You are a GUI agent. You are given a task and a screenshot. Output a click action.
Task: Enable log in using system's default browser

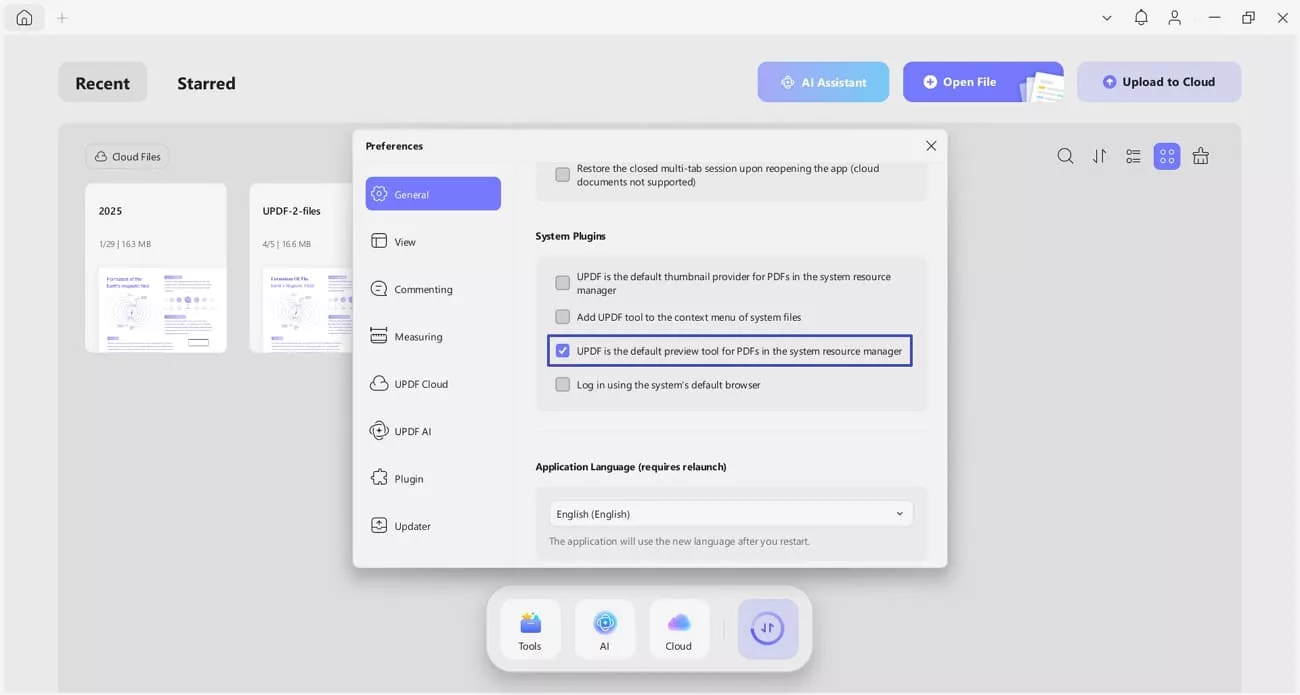pos(563,385)
